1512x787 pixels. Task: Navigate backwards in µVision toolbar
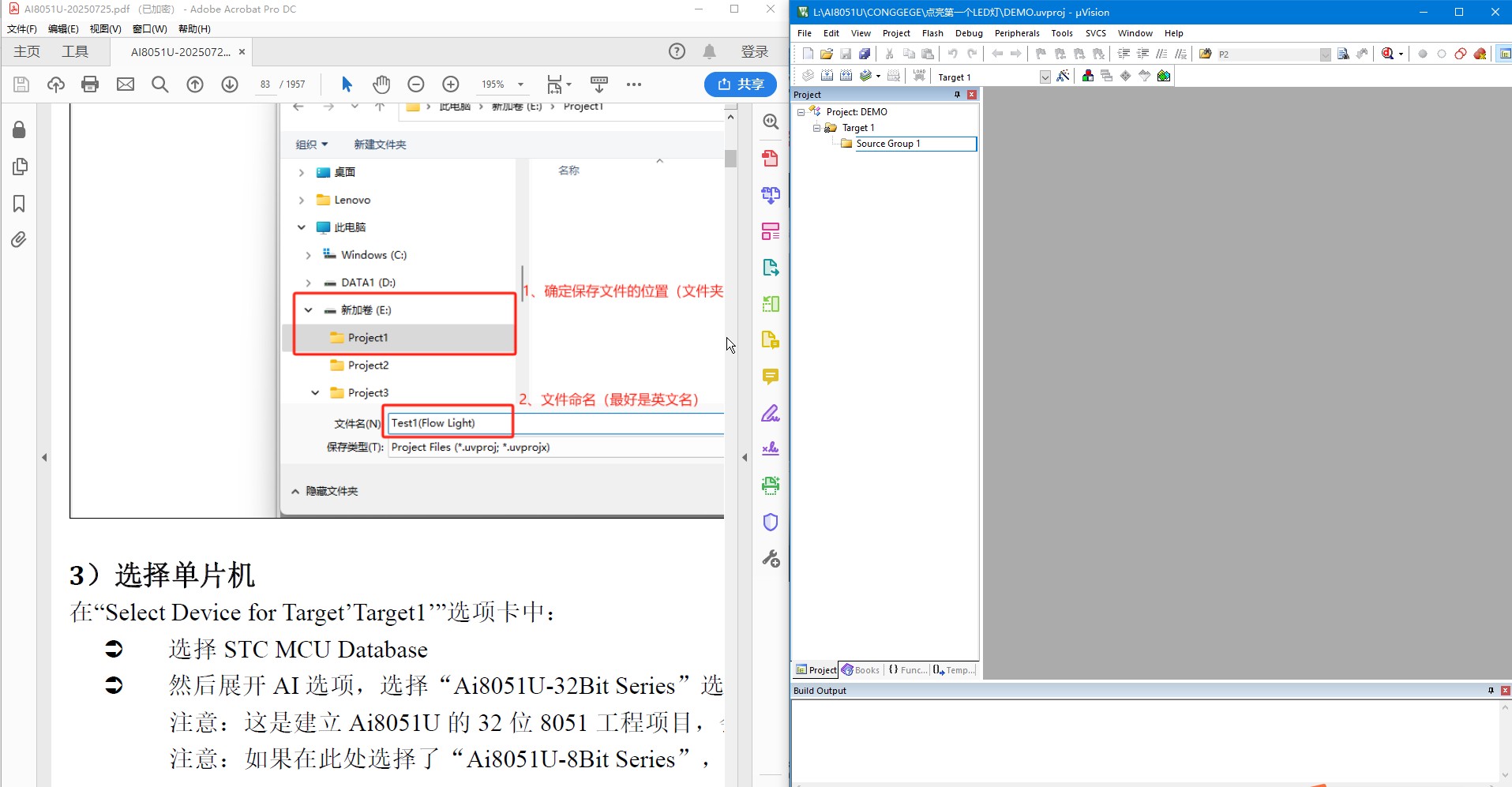(x=997, y=54)
